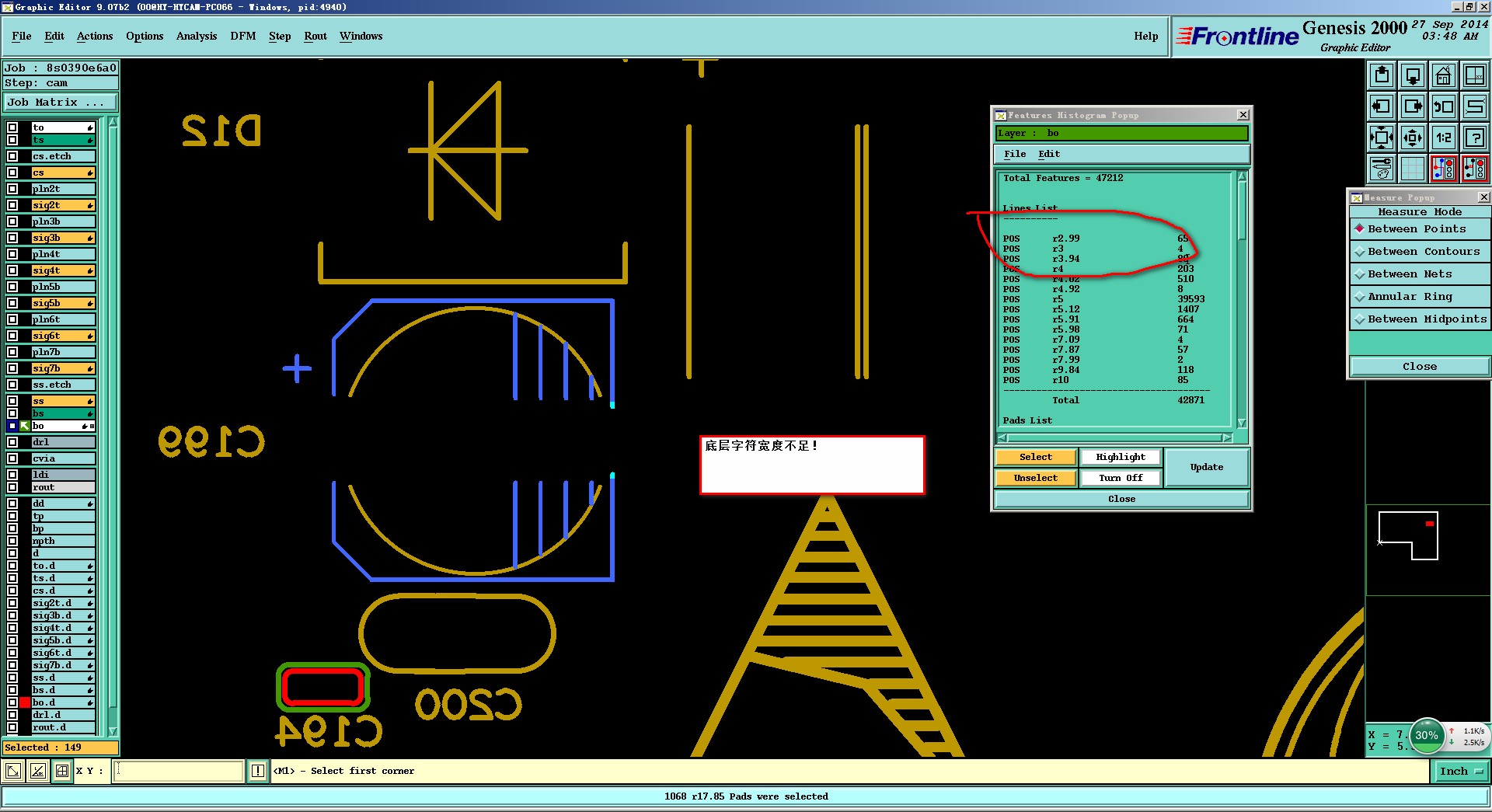Click the Highlight button

click(1121, 457)
